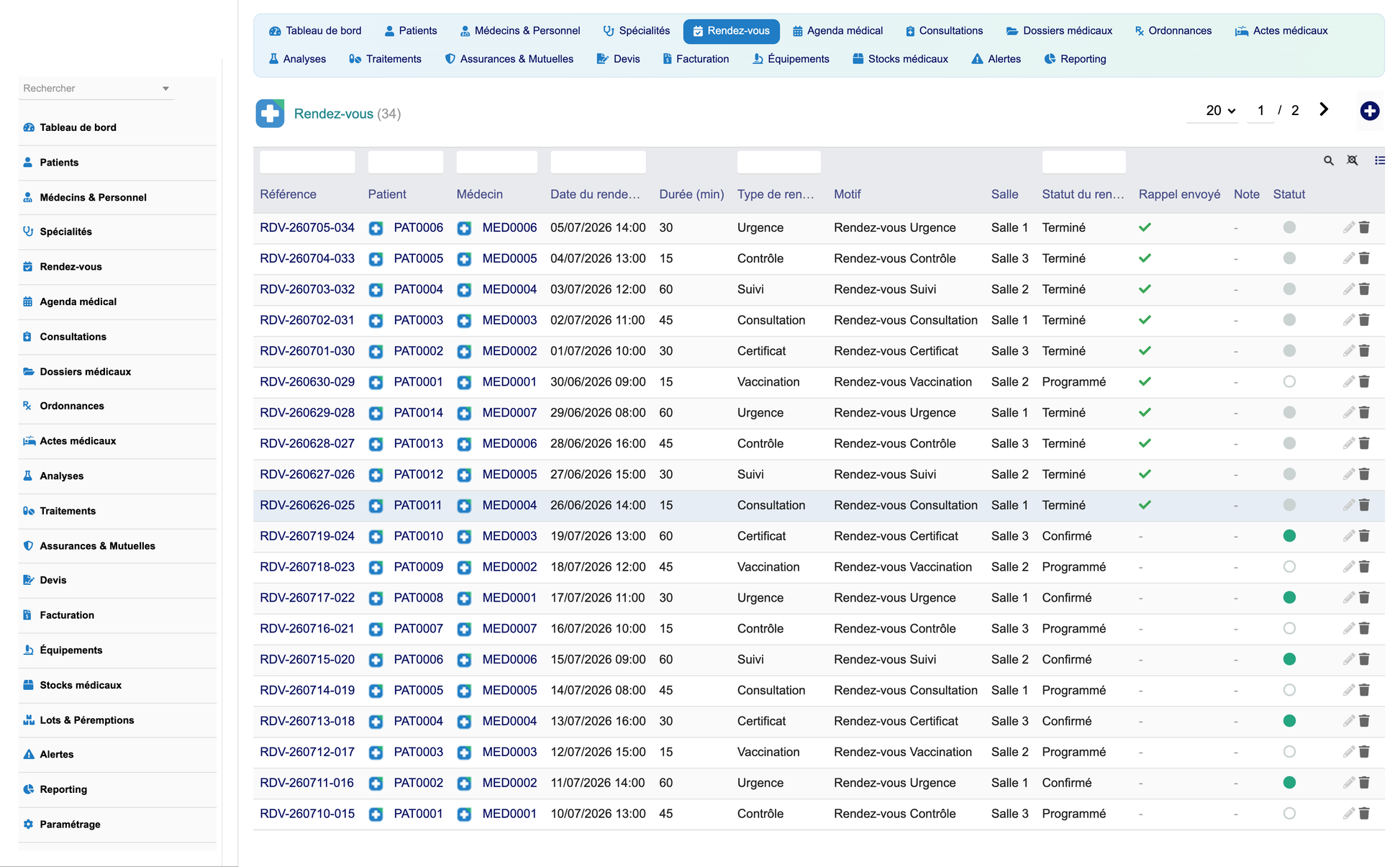Open reference link RDV-260703-032

307,289
